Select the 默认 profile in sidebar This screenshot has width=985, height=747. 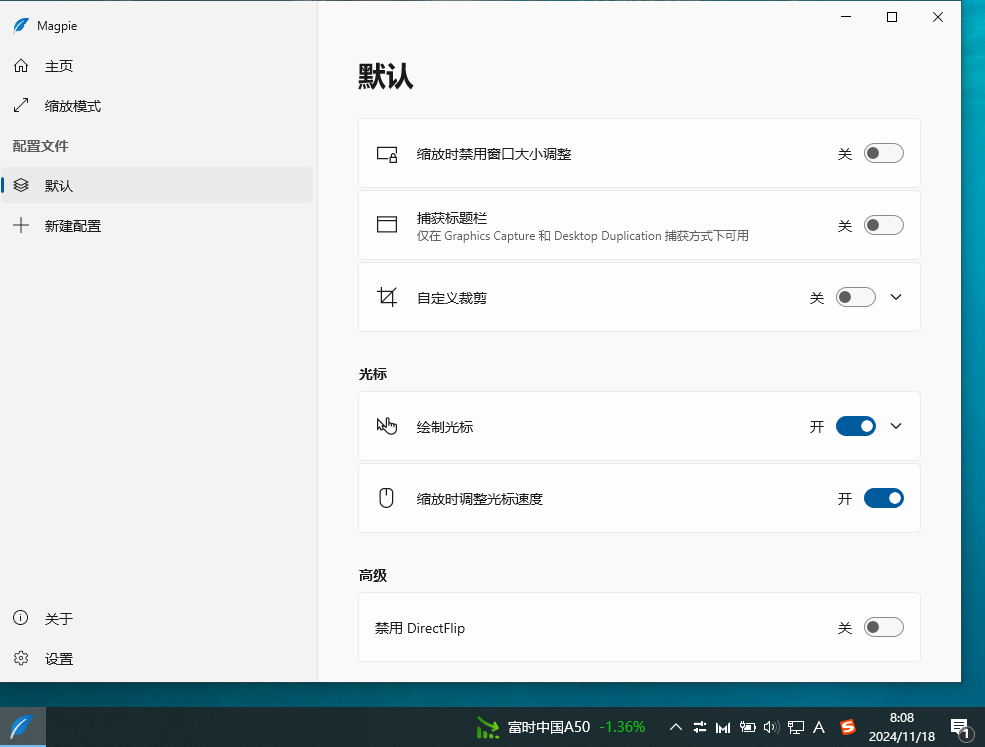[157, 185]
